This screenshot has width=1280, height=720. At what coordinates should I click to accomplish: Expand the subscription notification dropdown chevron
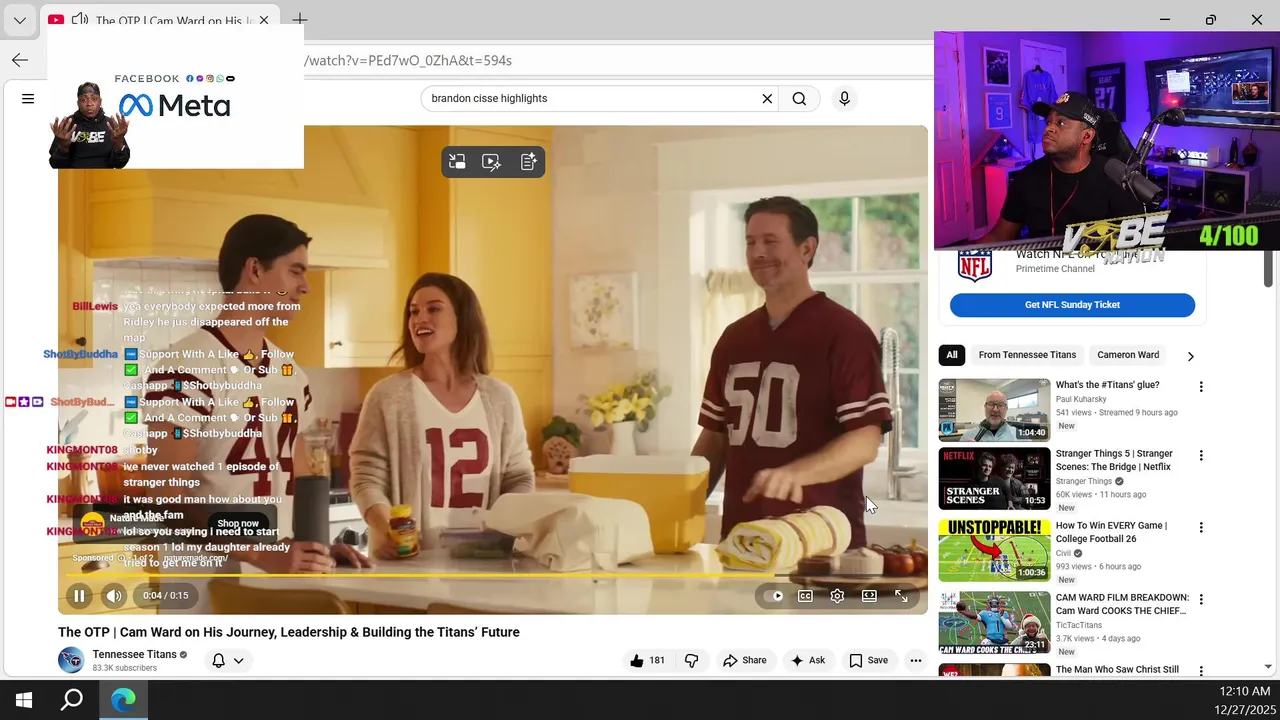238,661
